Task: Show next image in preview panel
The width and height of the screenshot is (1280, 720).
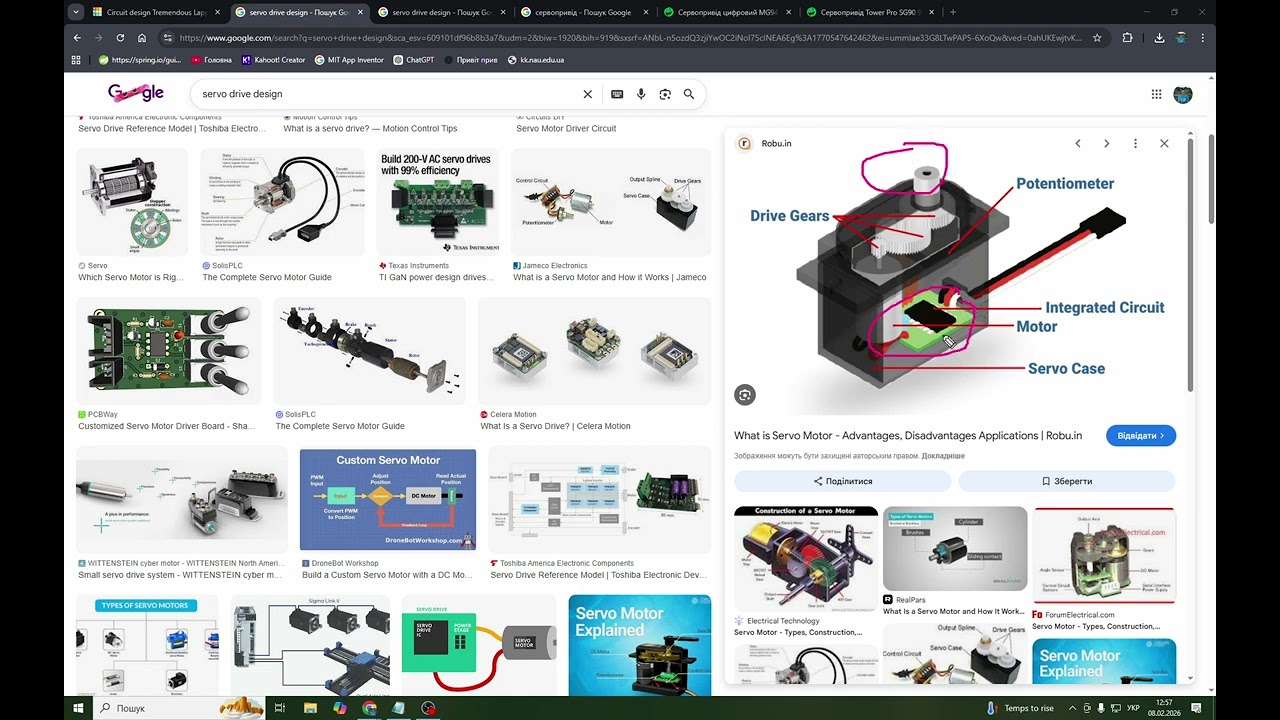Action: pyautogui.click(x=1106, y=143)
